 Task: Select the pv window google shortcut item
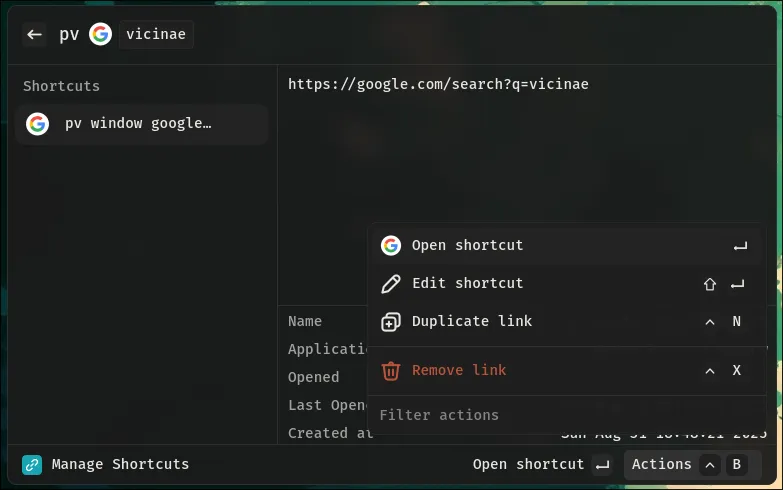point(140,124)
